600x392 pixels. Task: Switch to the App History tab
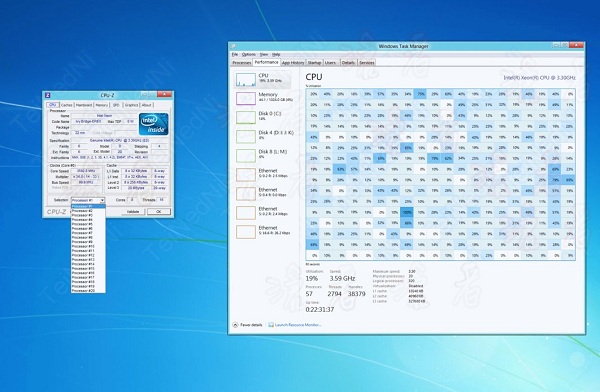point(293,63)
